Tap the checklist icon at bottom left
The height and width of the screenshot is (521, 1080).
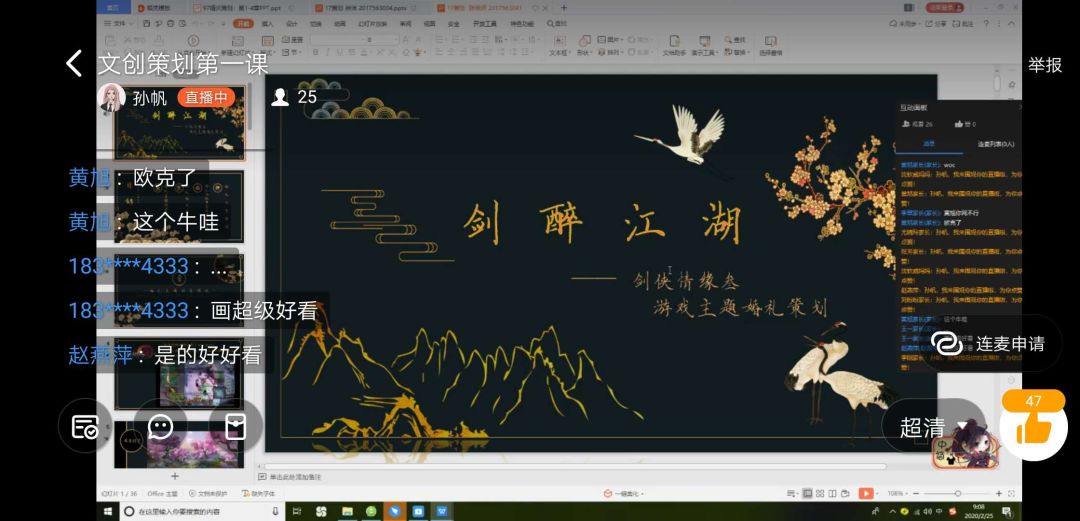click(x=86, y=427)
